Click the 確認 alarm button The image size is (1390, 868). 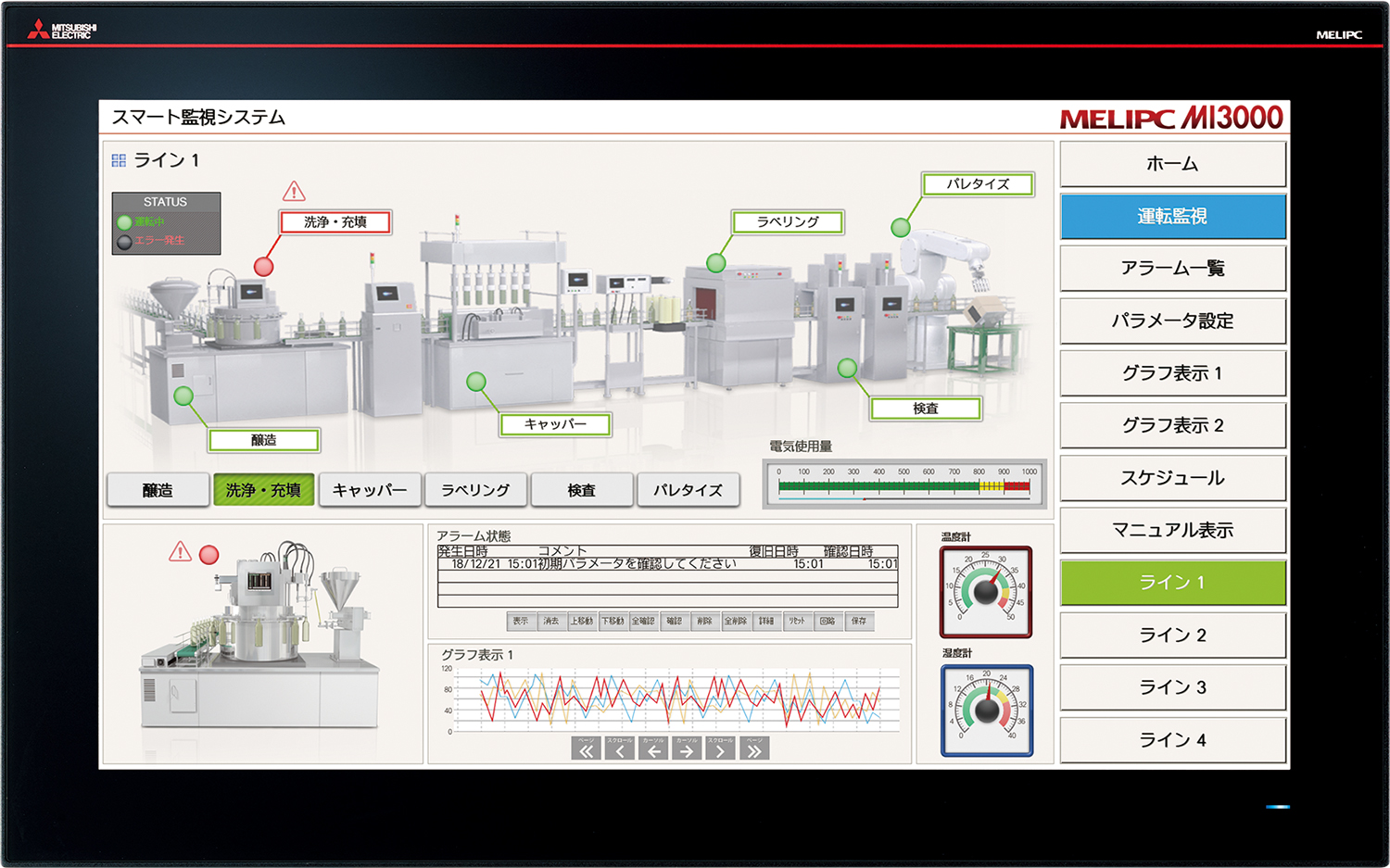pos(674,621)
